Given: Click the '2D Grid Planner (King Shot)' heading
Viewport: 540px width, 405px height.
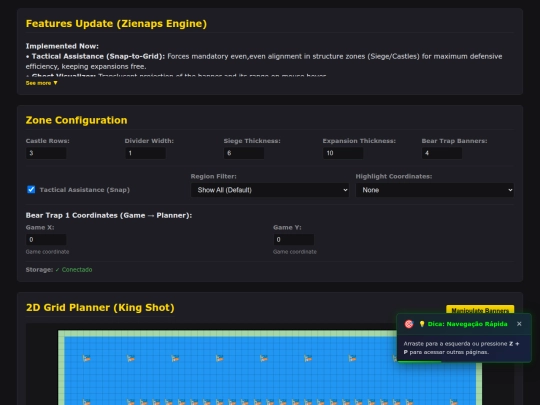Looking at the screenshot, I should [x=100, y=307].
